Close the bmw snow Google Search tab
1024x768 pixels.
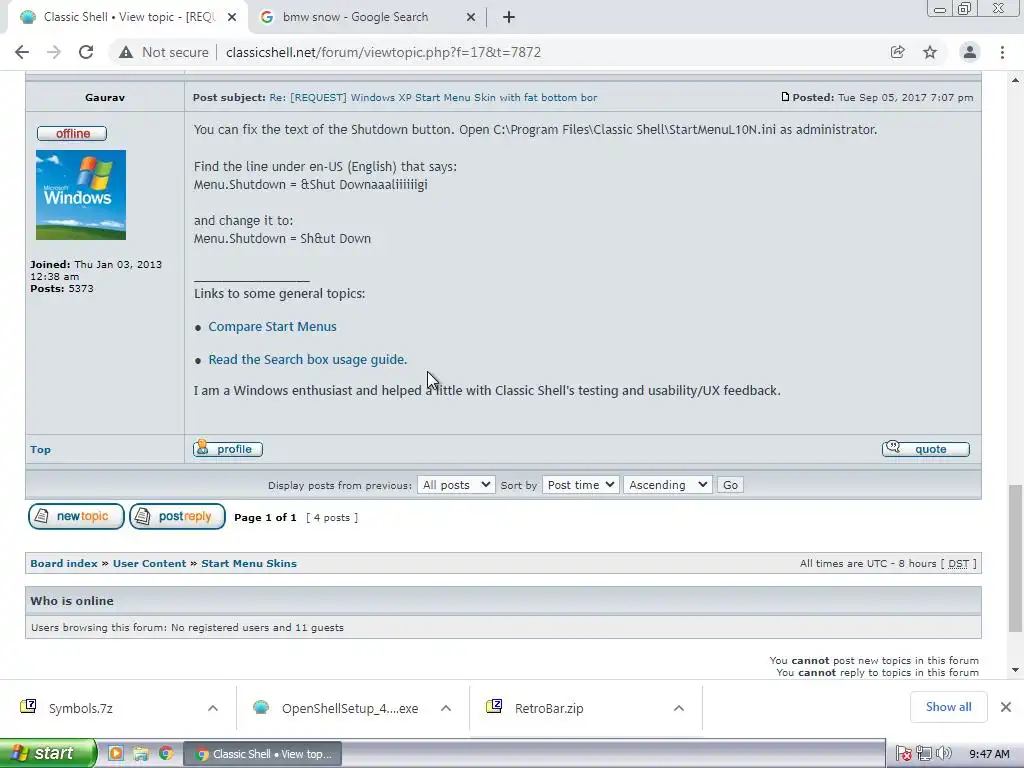pyautogui.click(x=471, y=17)
